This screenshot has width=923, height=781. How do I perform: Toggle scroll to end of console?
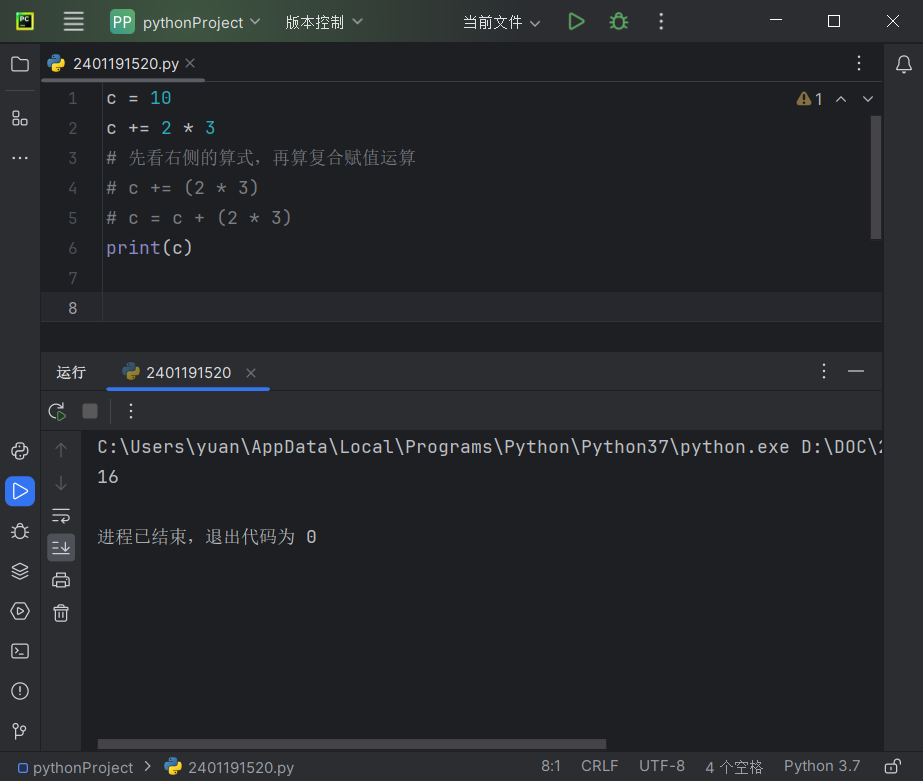tap(61, 548)
